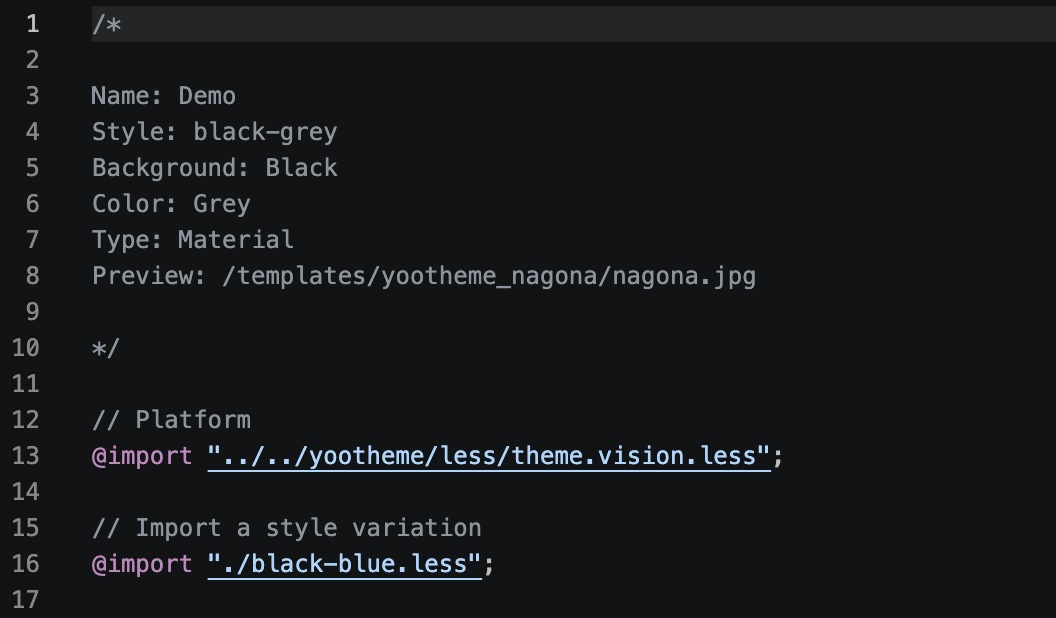This screenshot has height=618, width=1056.
Task: Select line number 10 in gutter
Action: [x=26, y=348]
